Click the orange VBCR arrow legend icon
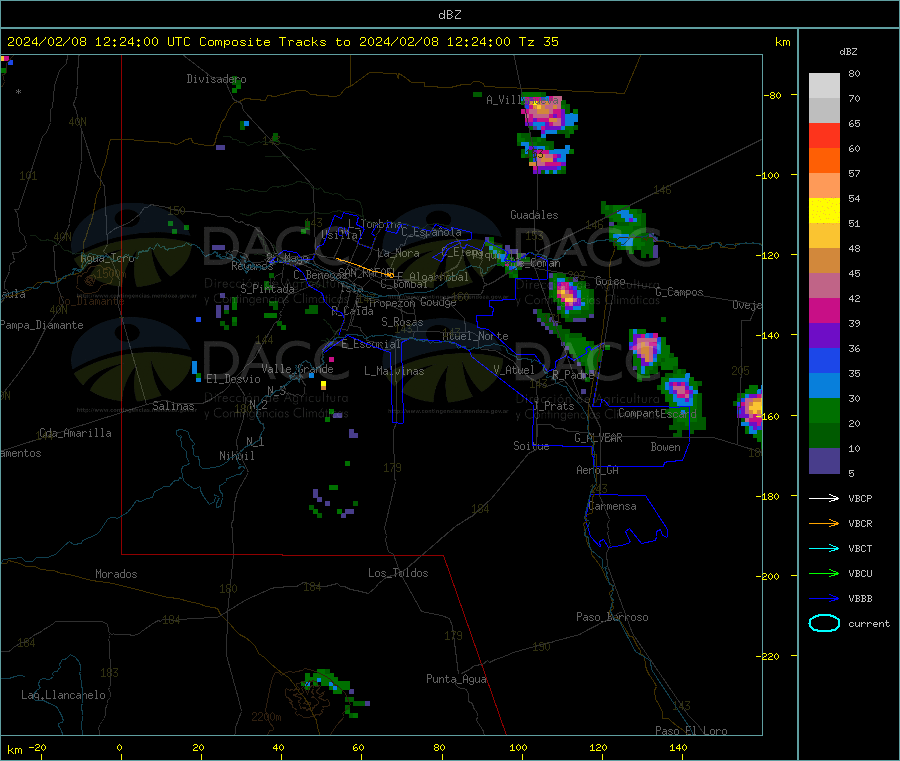 click(824, 523)
